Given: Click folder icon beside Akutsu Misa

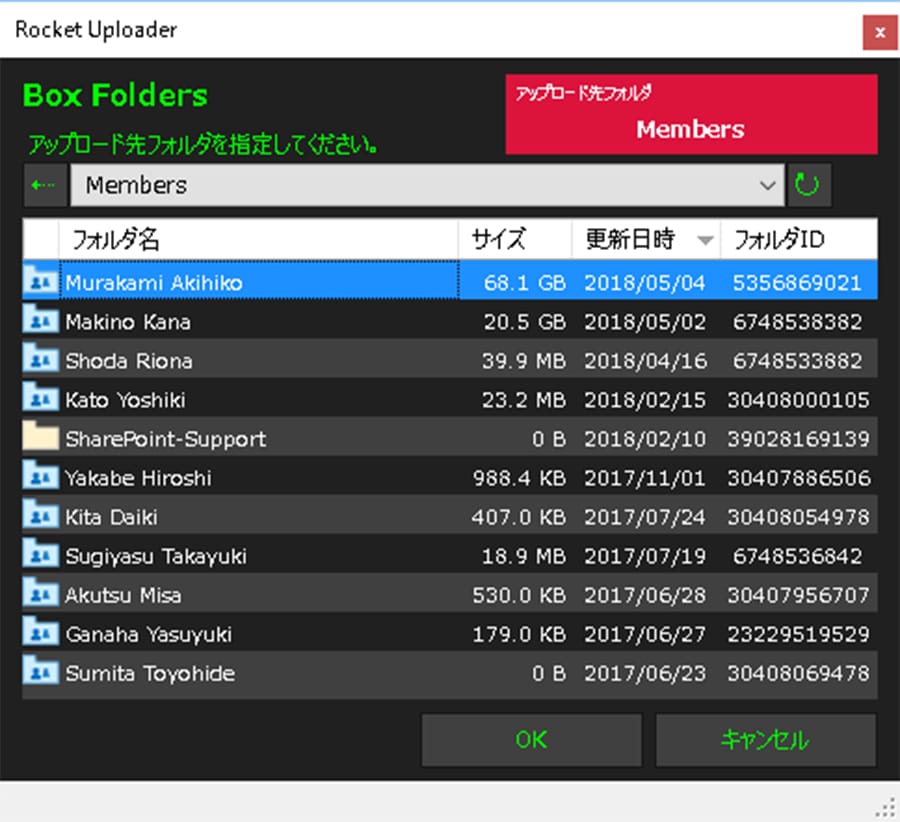Looking at the screenshot, I should coord(41,593).
